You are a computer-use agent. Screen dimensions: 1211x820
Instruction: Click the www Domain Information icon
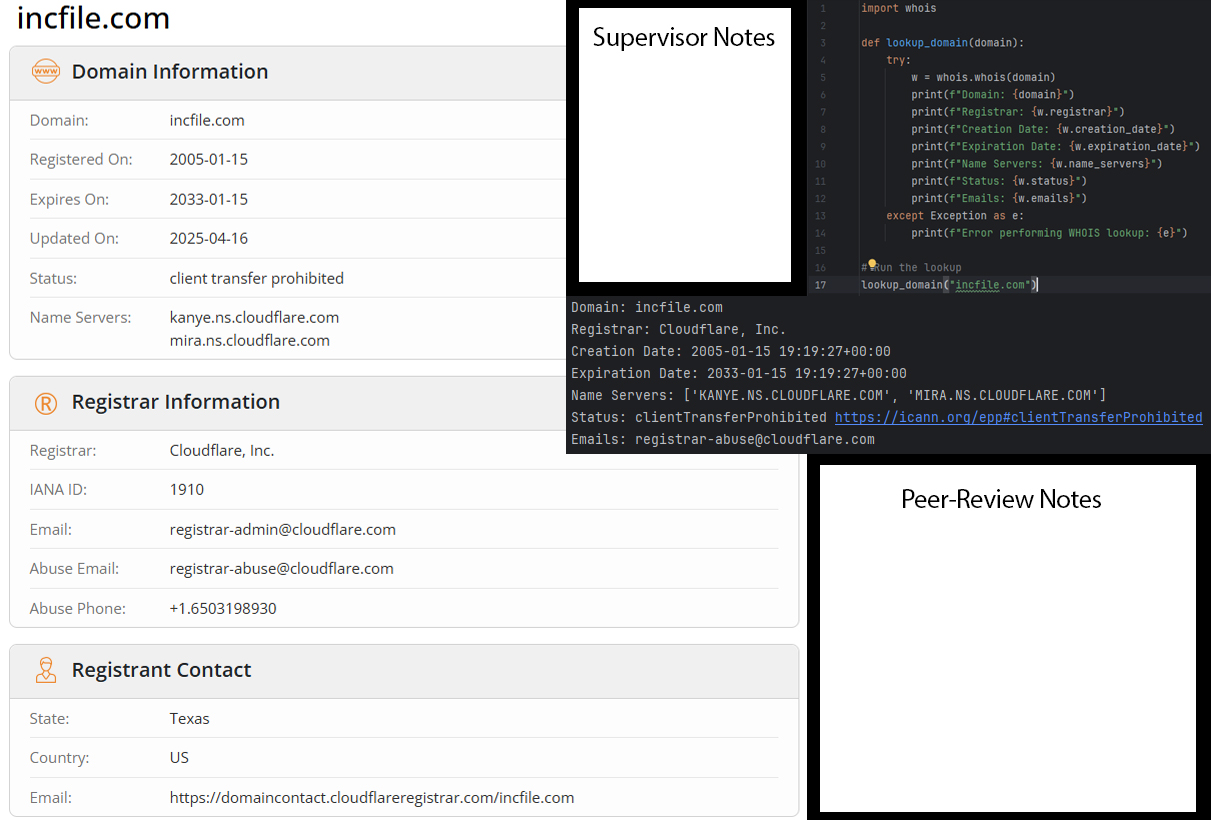coord(46,72)
